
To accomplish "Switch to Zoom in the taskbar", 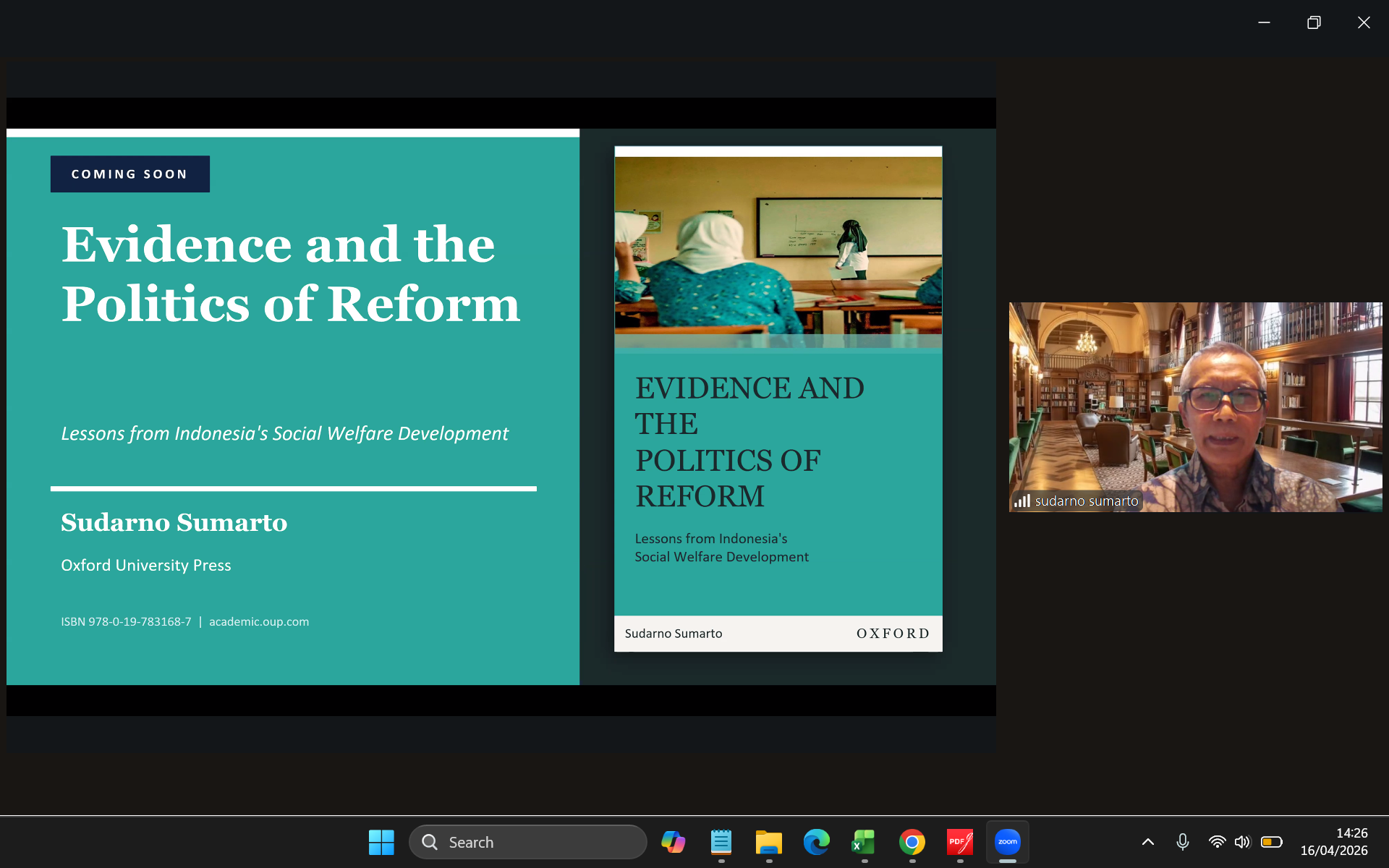I will click(1008, 842).
